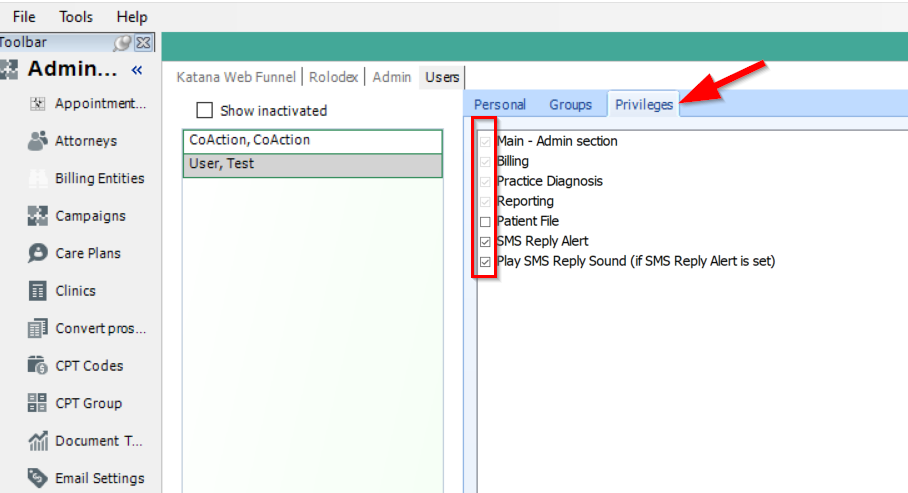Viewport: 908px width, 493px height.
Task: Click the Convert prospects icon
Action: [38, 328]
